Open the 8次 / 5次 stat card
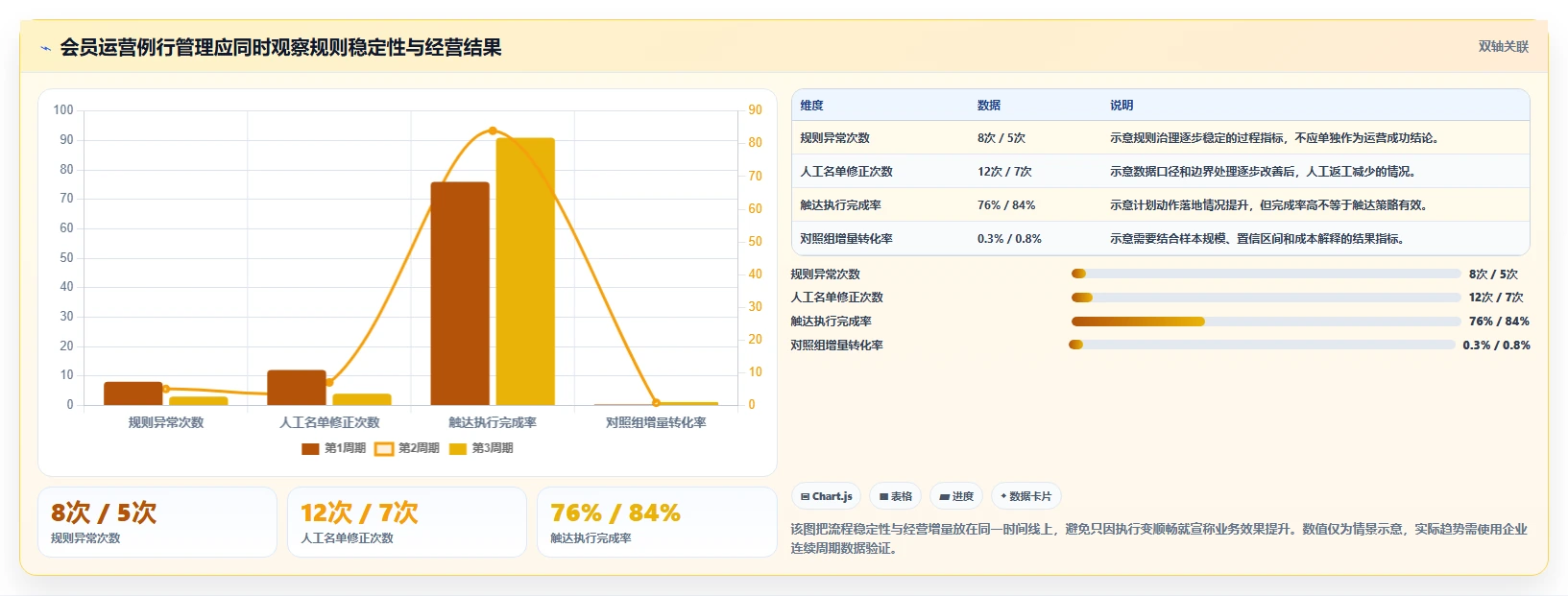1568x596 pixels. [x=157, y=522]
